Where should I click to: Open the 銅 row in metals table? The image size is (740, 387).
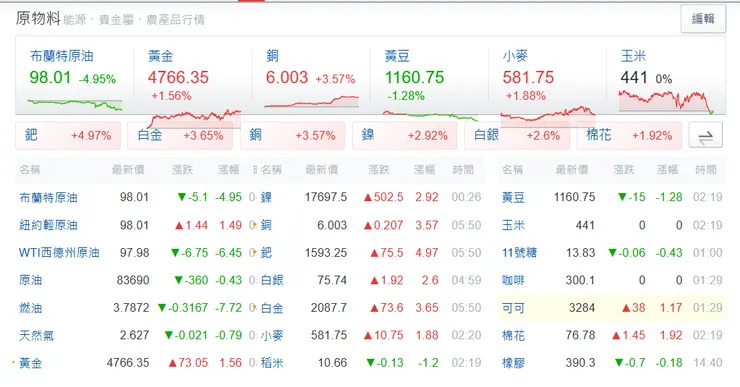(266, 225)
